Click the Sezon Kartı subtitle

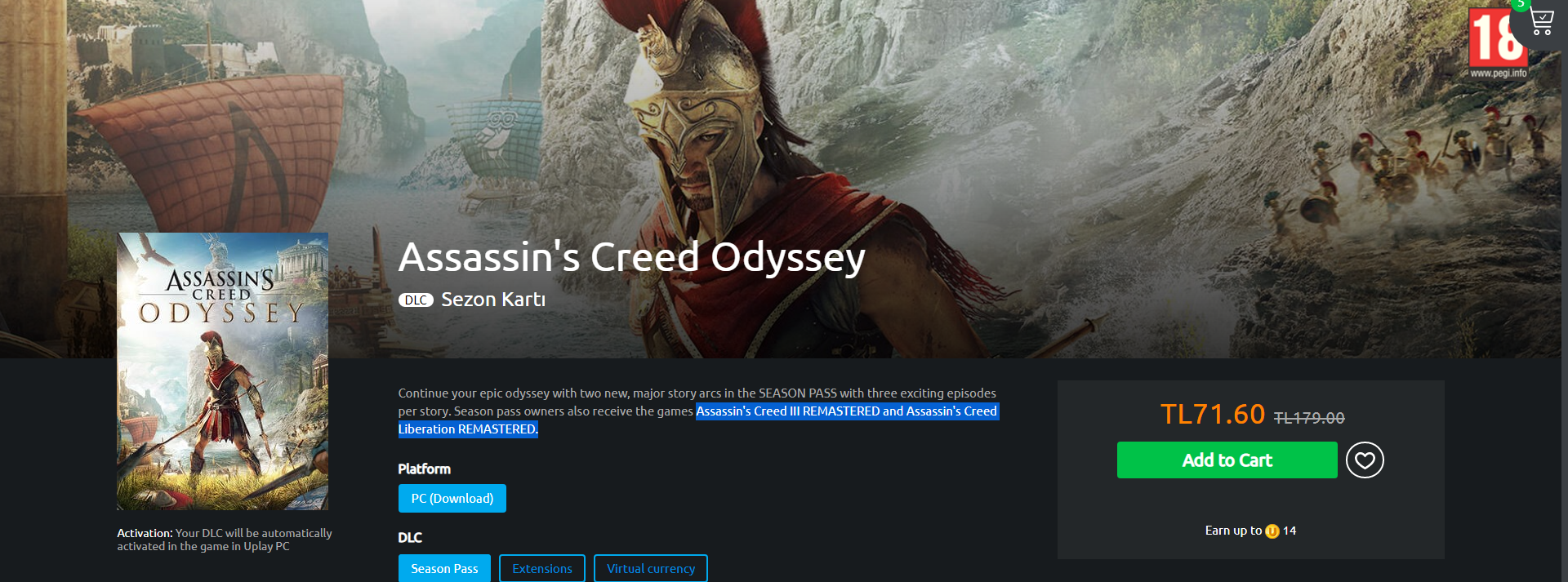pyautogui.click(x=493, y=300)
